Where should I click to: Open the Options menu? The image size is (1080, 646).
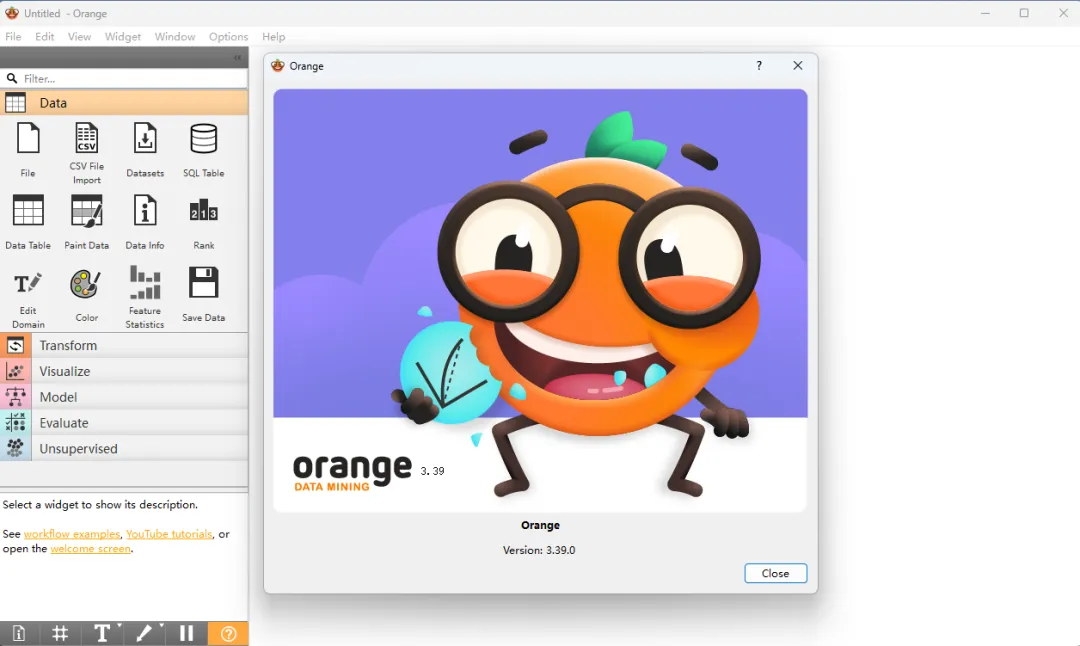[x=228, y=37]
